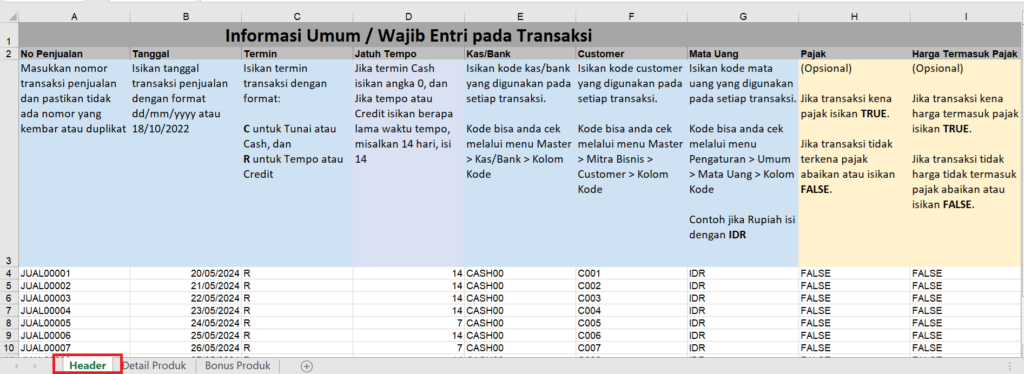Click the 'Pajak' column label cell

[854, 54]
